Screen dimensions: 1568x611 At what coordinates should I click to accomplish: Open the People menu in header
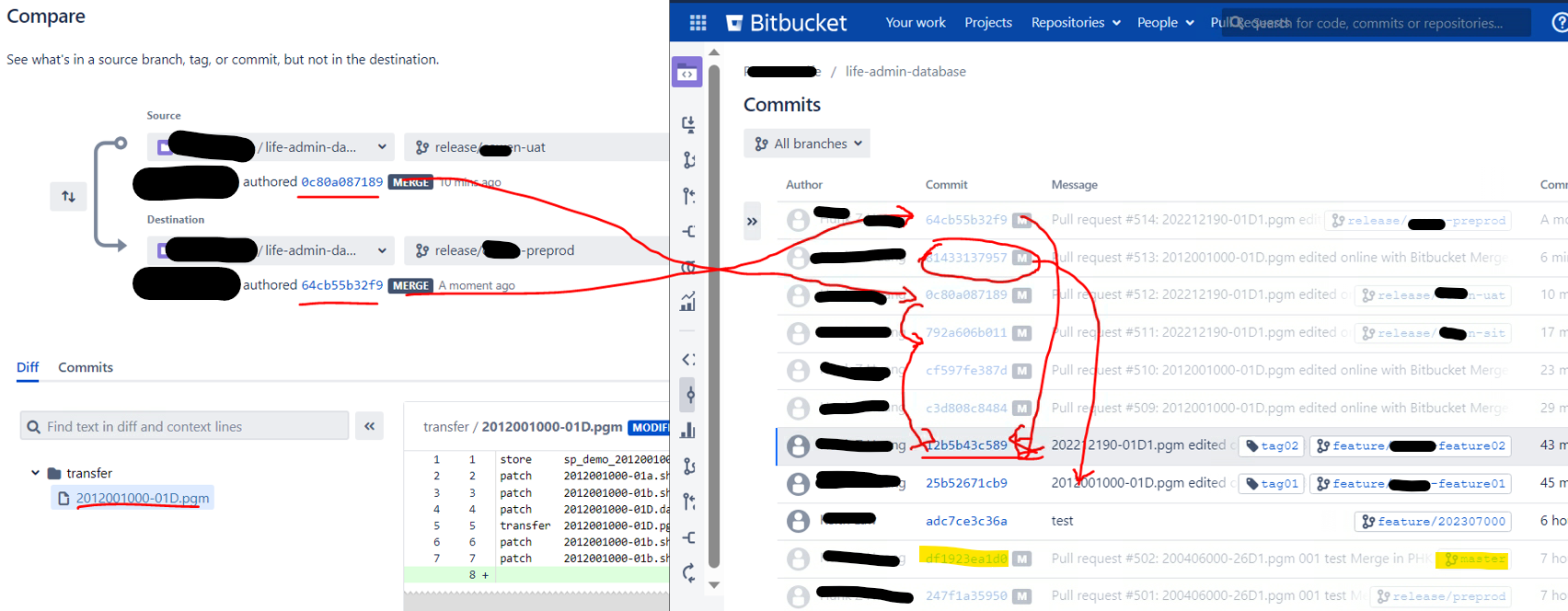point(1165,23)
